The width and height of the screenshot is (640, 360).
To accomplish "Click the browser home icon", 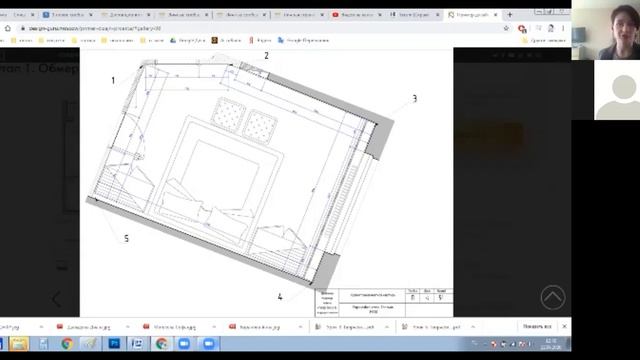I will 8,28.
